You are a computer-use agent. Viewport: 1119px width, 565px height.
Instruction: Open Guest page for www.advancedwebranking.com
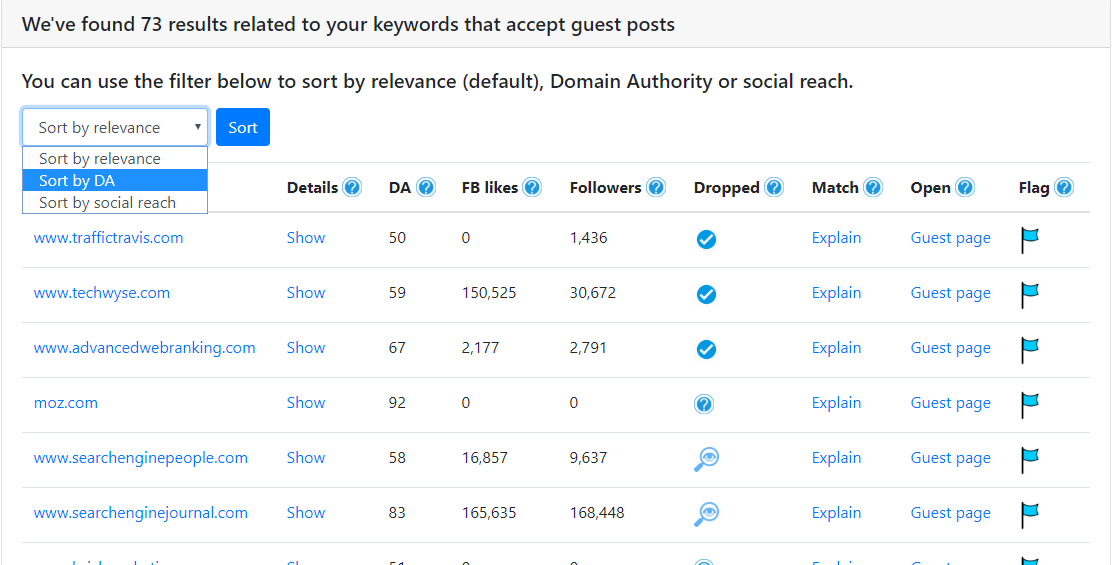coord(951,347)
